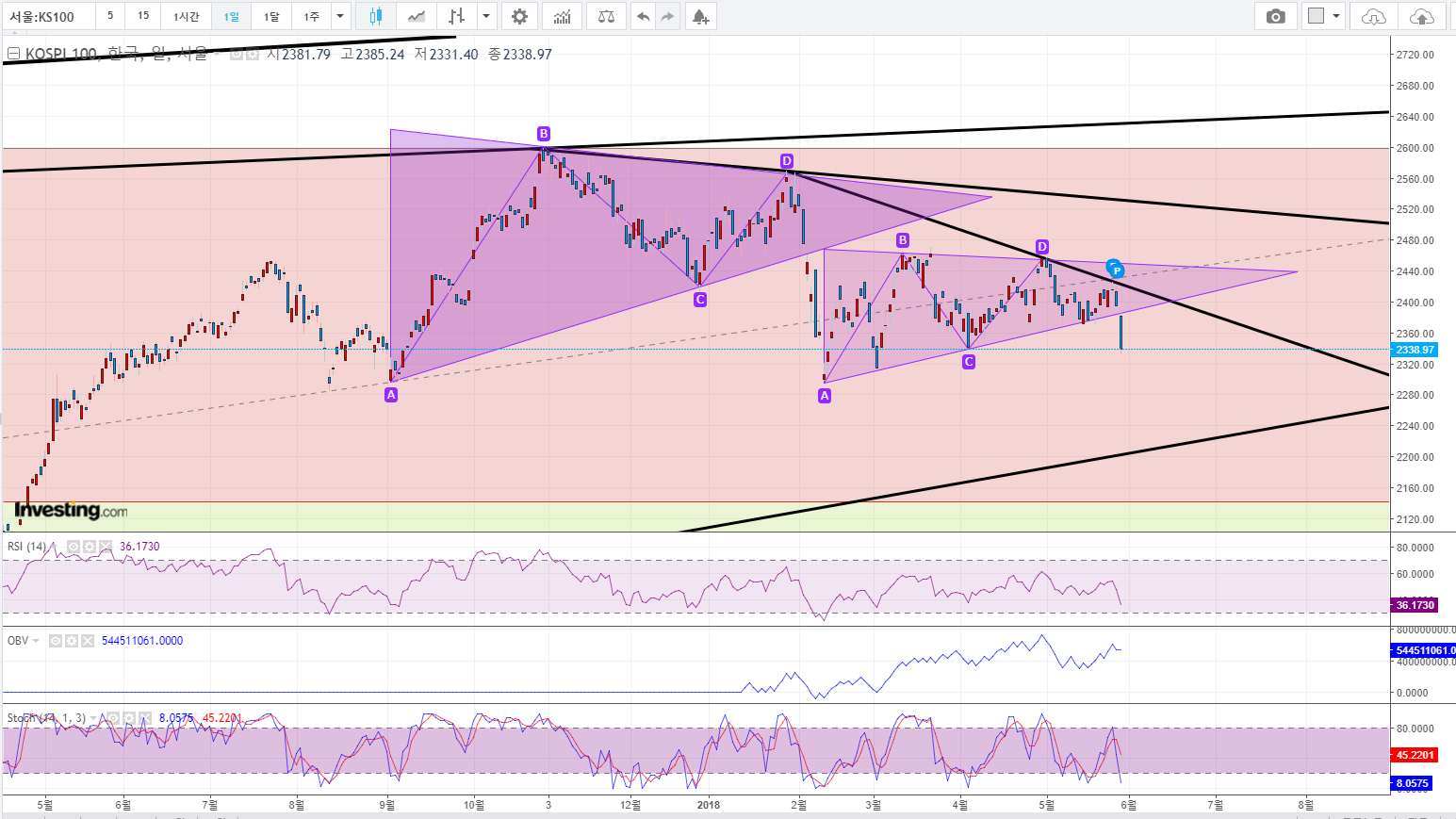1456x819 pixels.
Task: Select the 5 minute interval
Action: coord(110,16)
